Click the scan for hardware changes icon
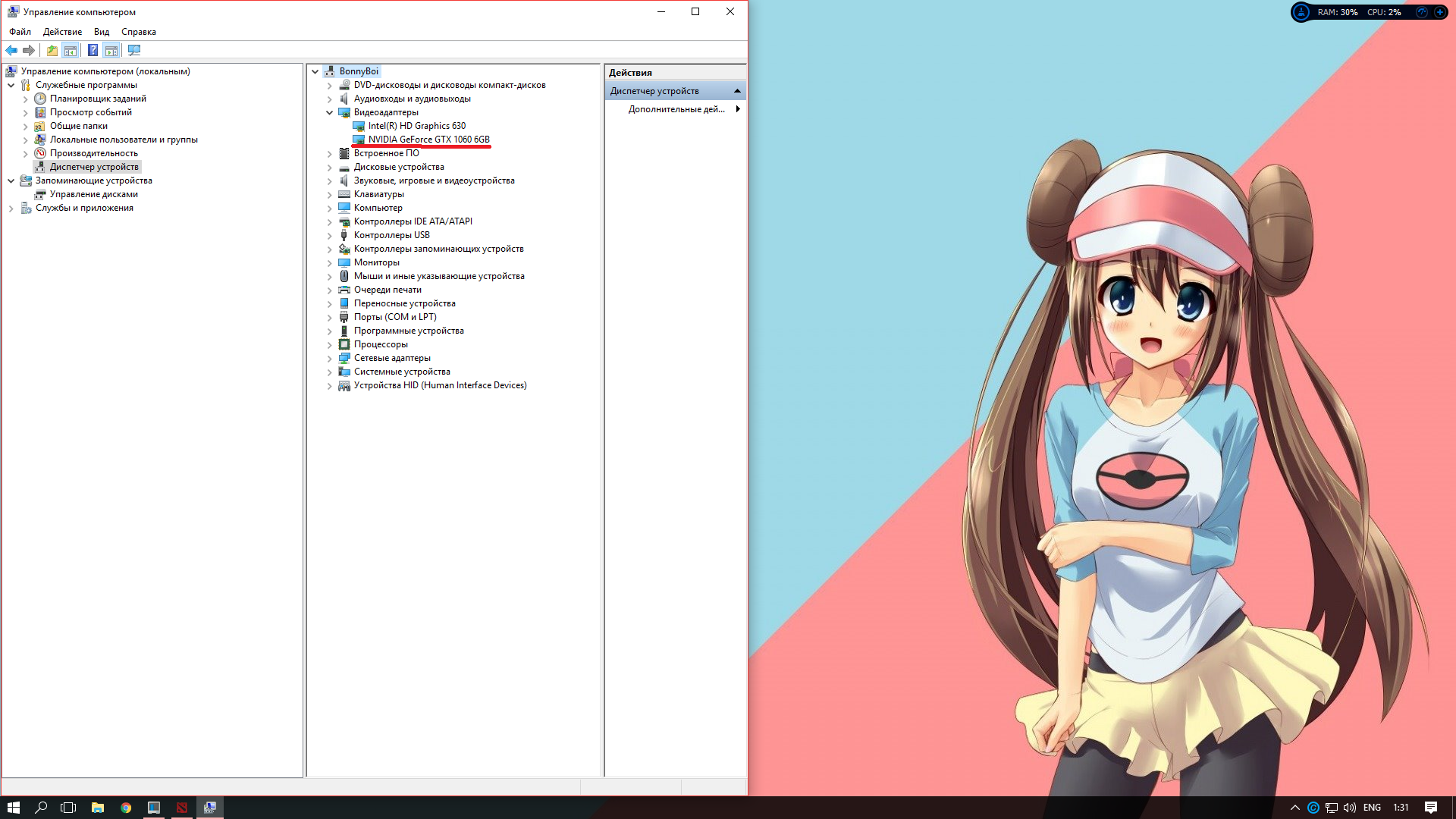Image resolution: width=1456 pixels, height=819 pixels. [x=134, y=50]
